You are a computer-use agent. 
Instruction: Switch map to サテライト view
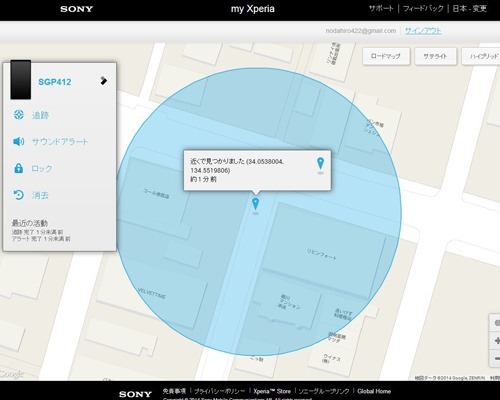[x=435, y=56]
